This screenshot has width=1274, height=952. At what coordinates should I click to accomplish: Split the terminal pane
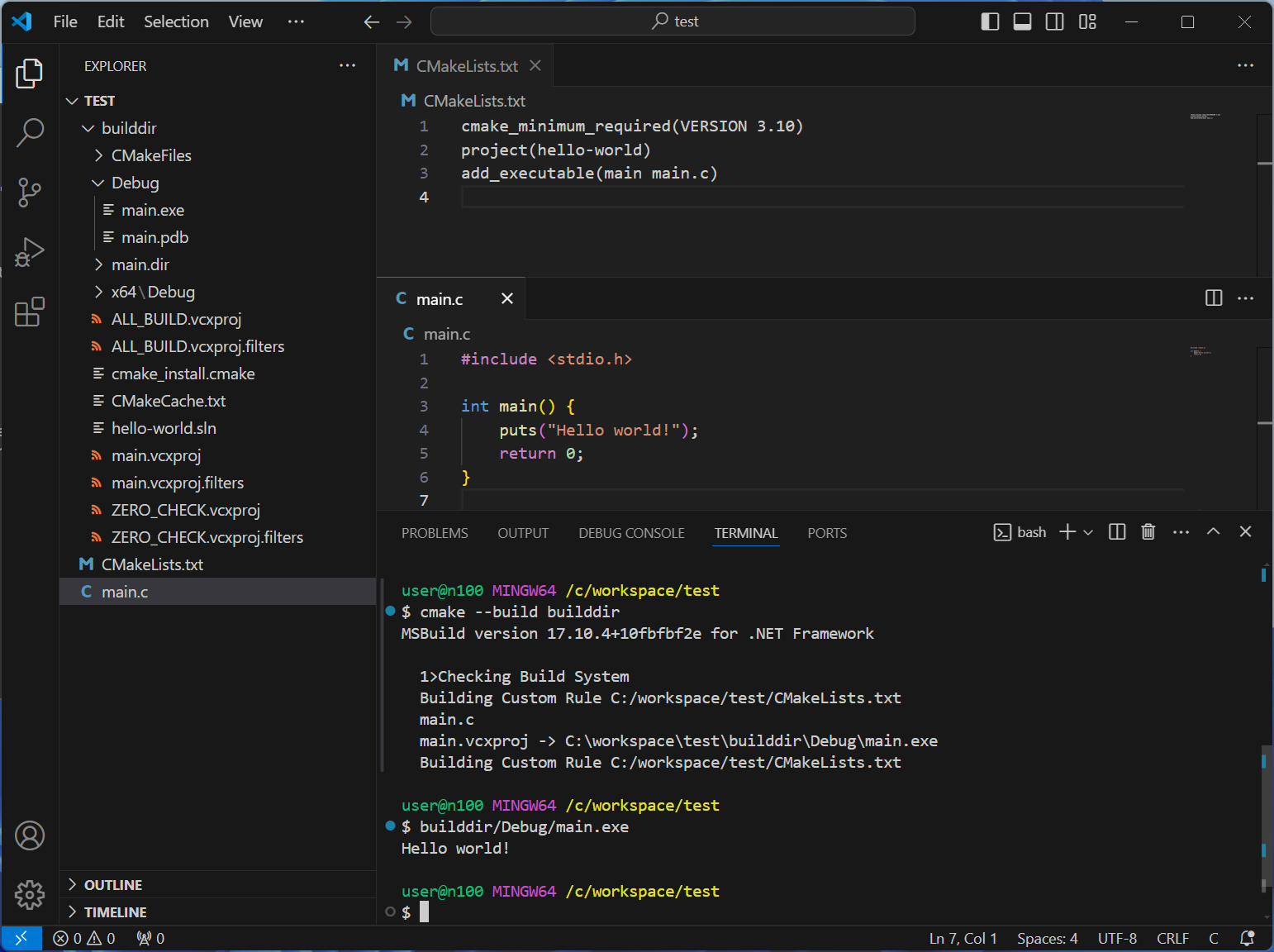click(1117, 532)
